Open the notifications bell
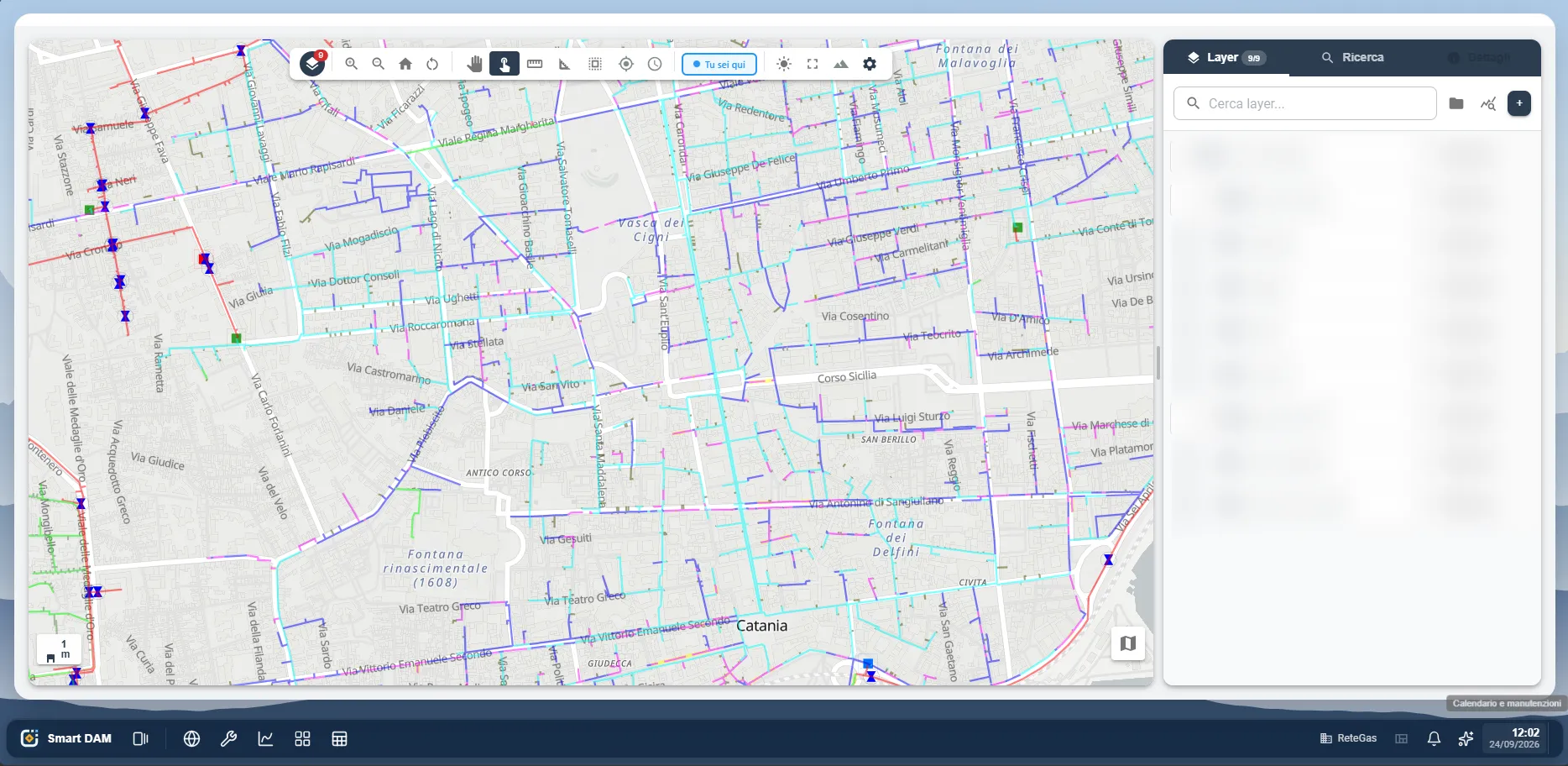 tap(1434, 738)
